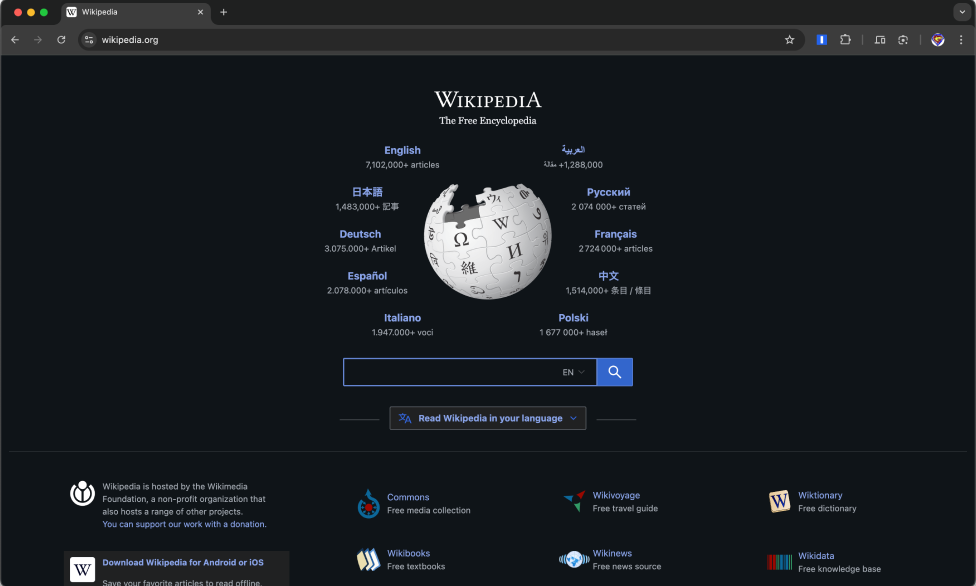Click the browser profile avatar icon
Image resolution: width=976 pixels, height=586 pixels.
937,39
